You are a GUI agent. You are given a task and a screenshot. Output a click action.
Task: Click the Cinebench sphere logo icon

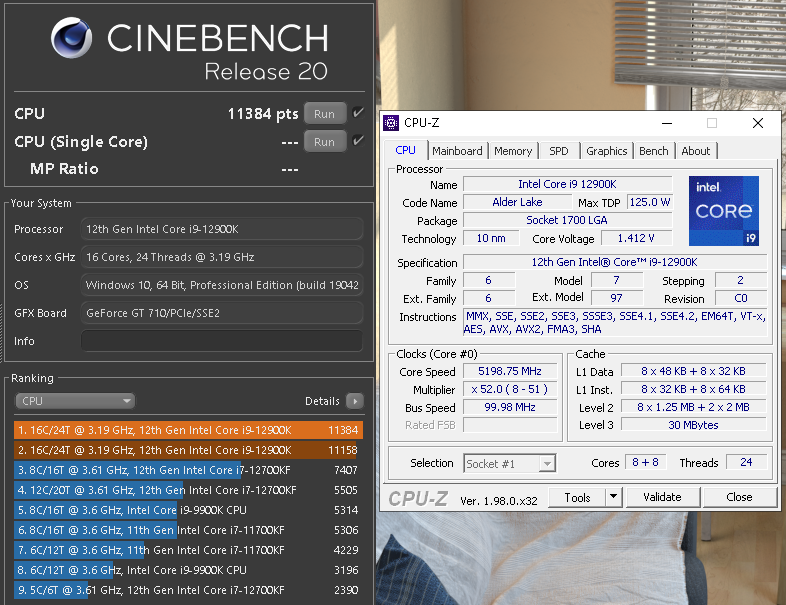(71, 38)
